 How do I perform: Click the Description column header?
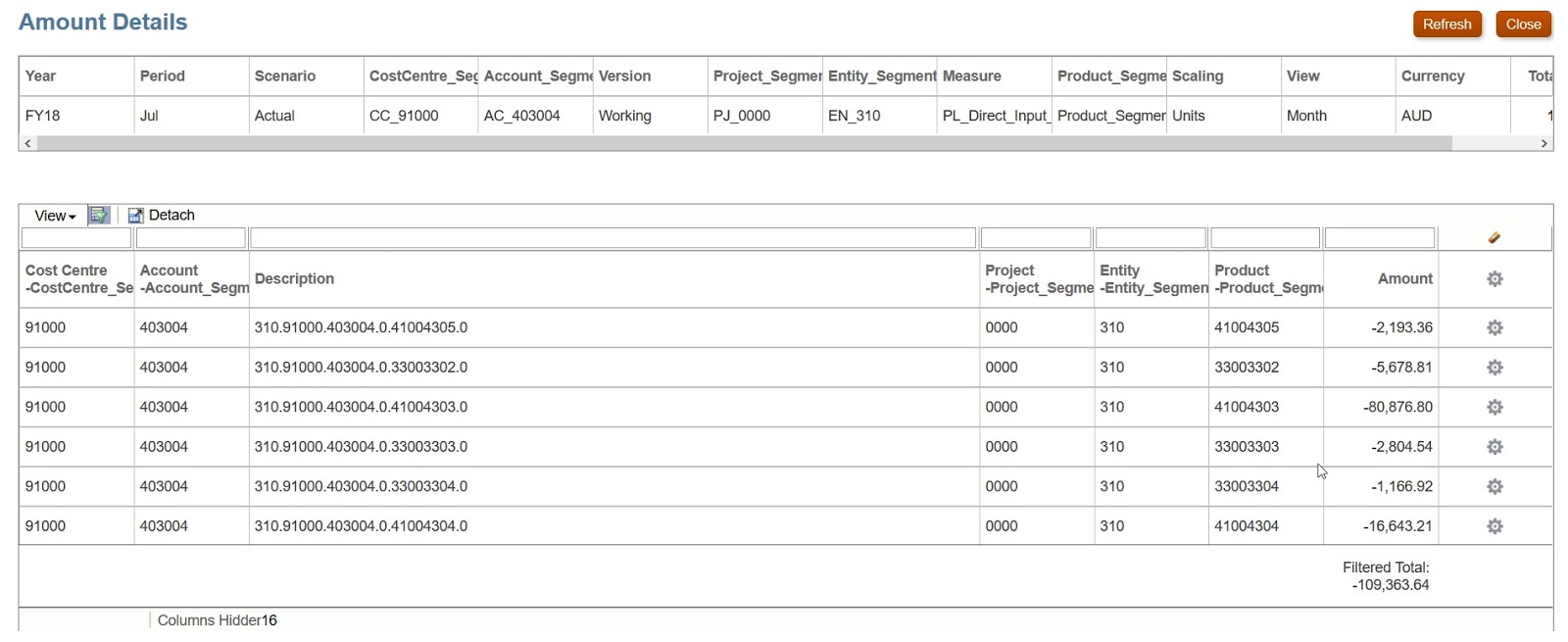click(x=295, y=279)
